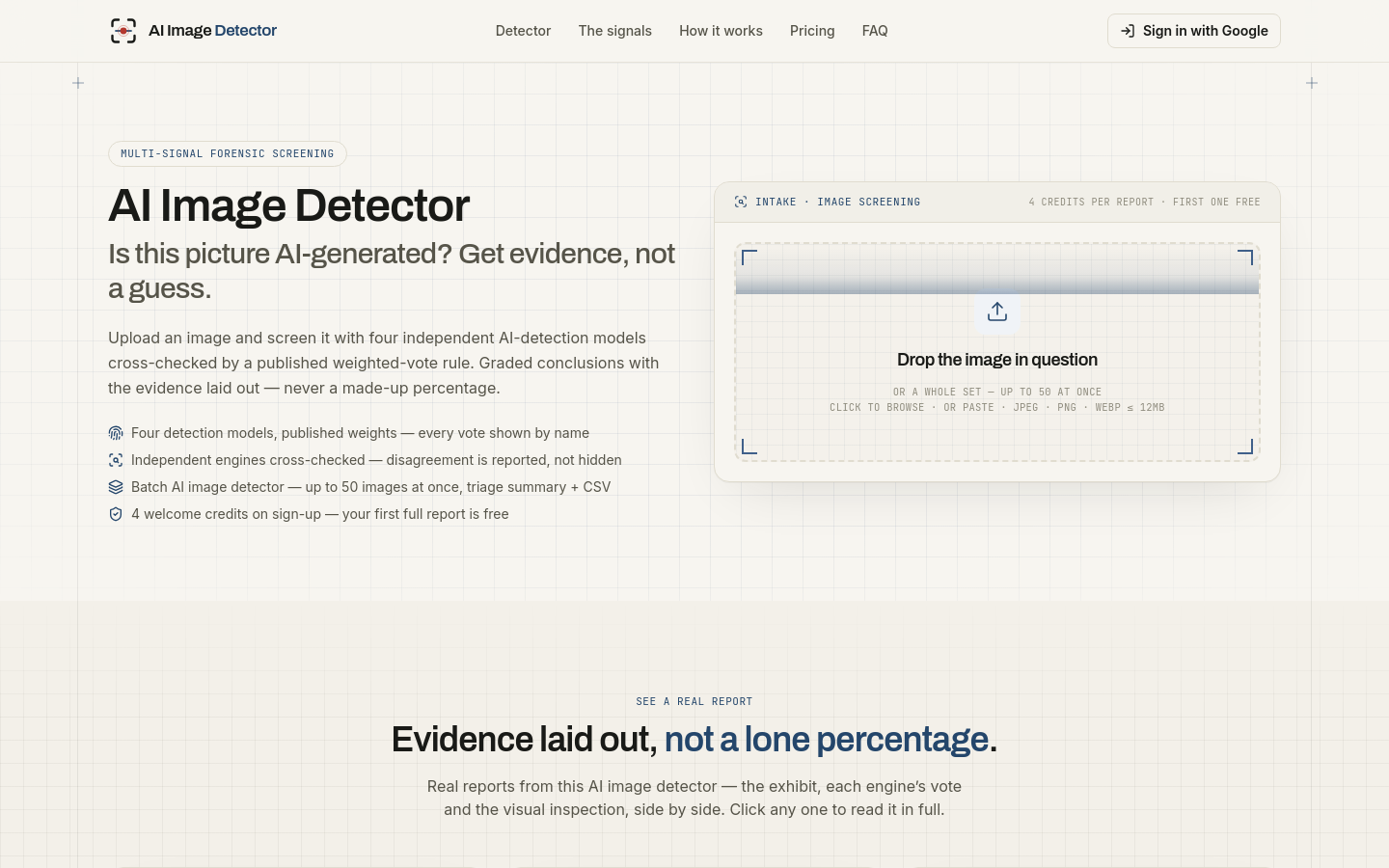Click the Drop the image in question area

(997, 352)
